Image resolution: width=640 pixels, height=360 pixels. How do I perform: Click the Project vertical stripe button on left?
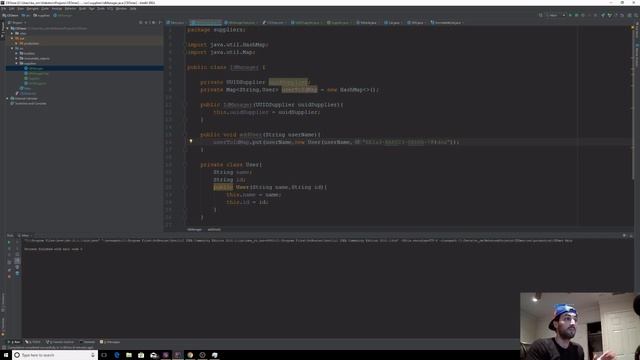click(x=2, y=29)
